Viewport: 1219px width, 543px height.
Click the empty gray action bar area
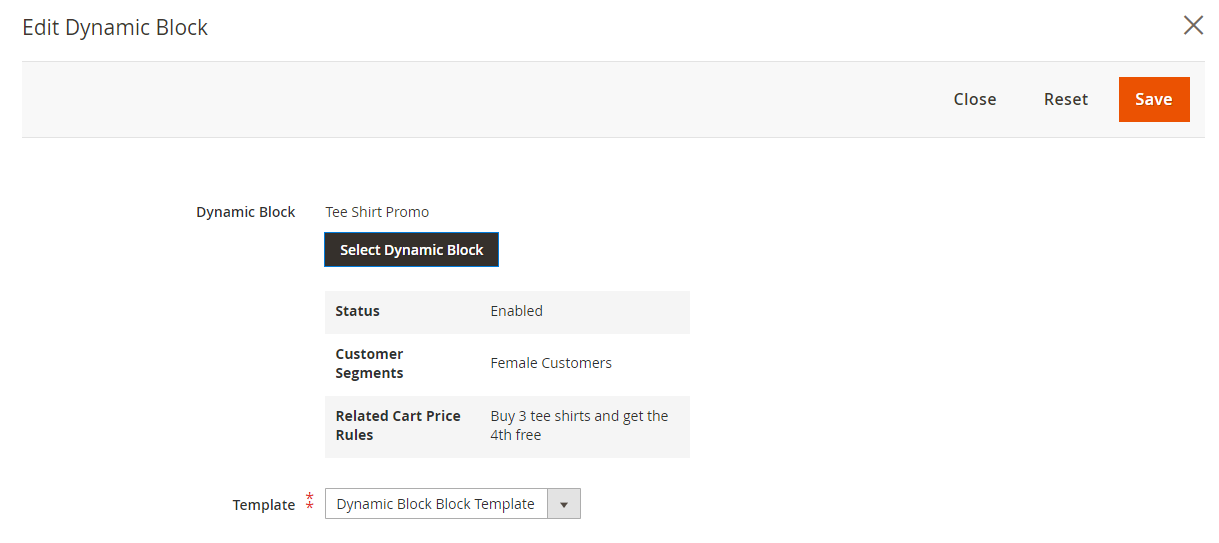click(x=480, y=99)
